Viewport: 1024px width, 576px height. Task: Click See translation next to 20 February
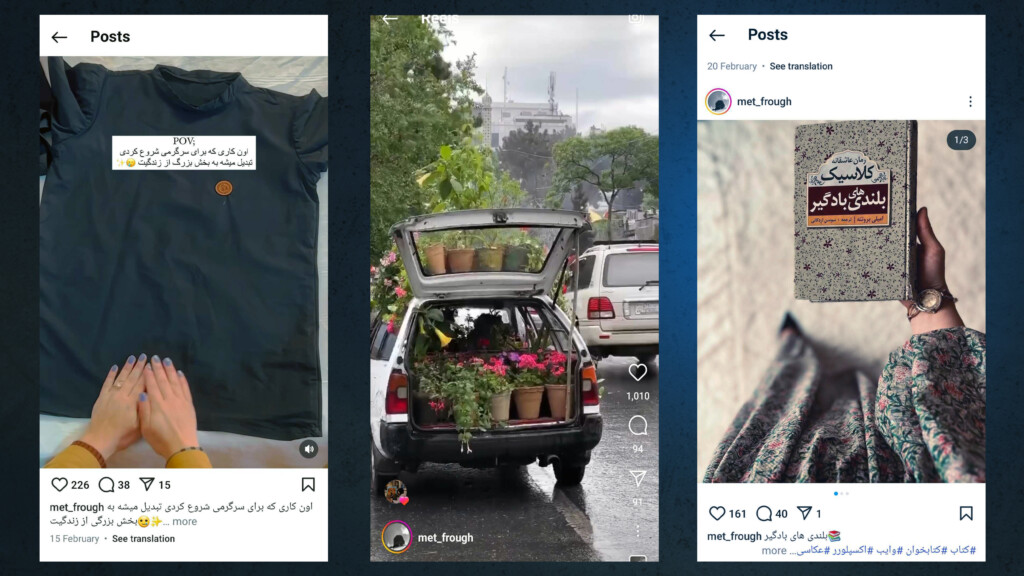pyautogui.click(x=801, y=66)
